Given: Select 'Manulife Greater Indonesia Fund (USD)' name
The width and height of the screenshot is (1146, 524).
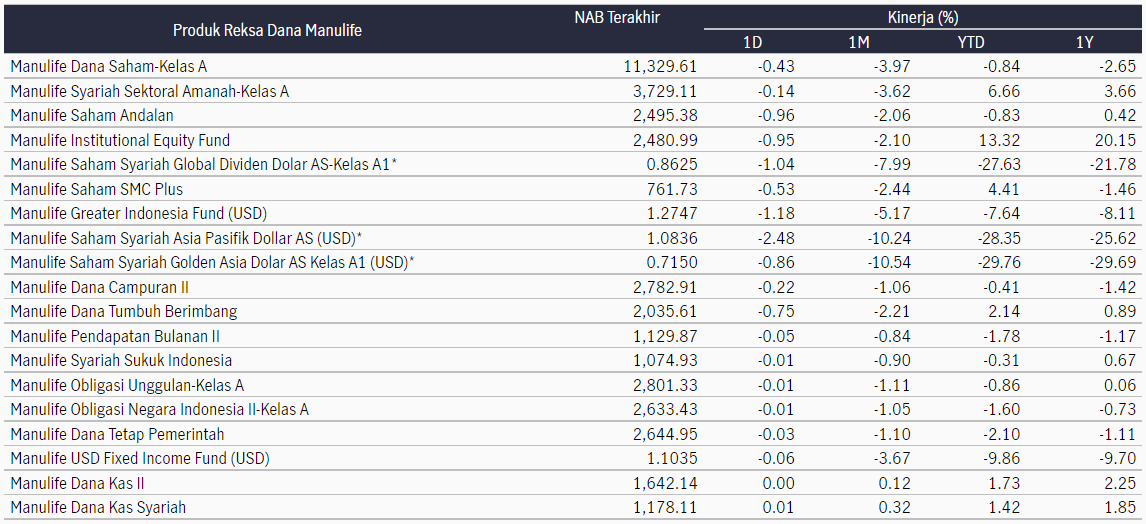Looking at the screenshot, I should tap(139, 214).
